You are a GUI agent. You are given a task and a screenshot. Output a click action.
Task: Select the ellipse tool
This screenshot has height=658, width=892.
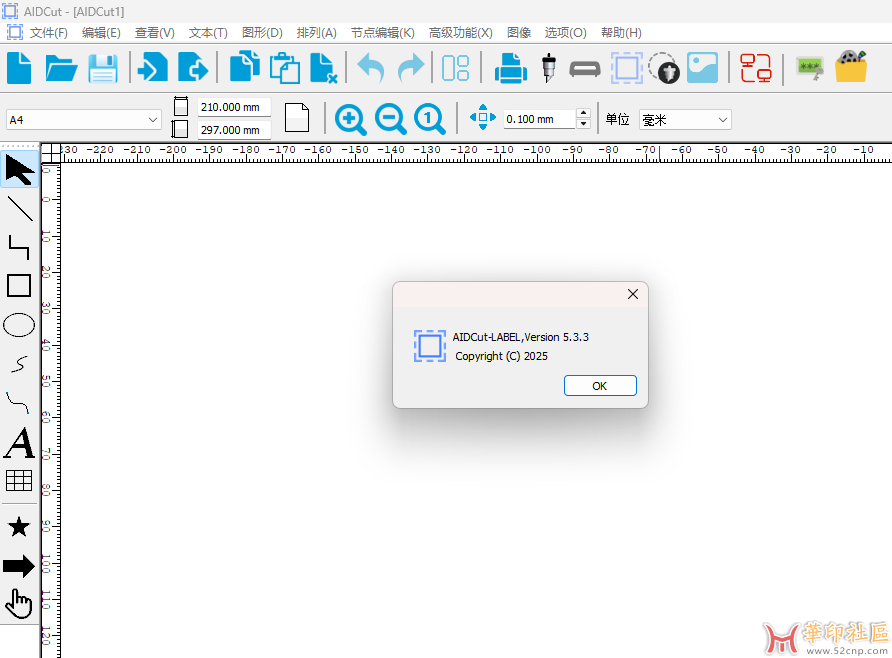click(19, 325)
